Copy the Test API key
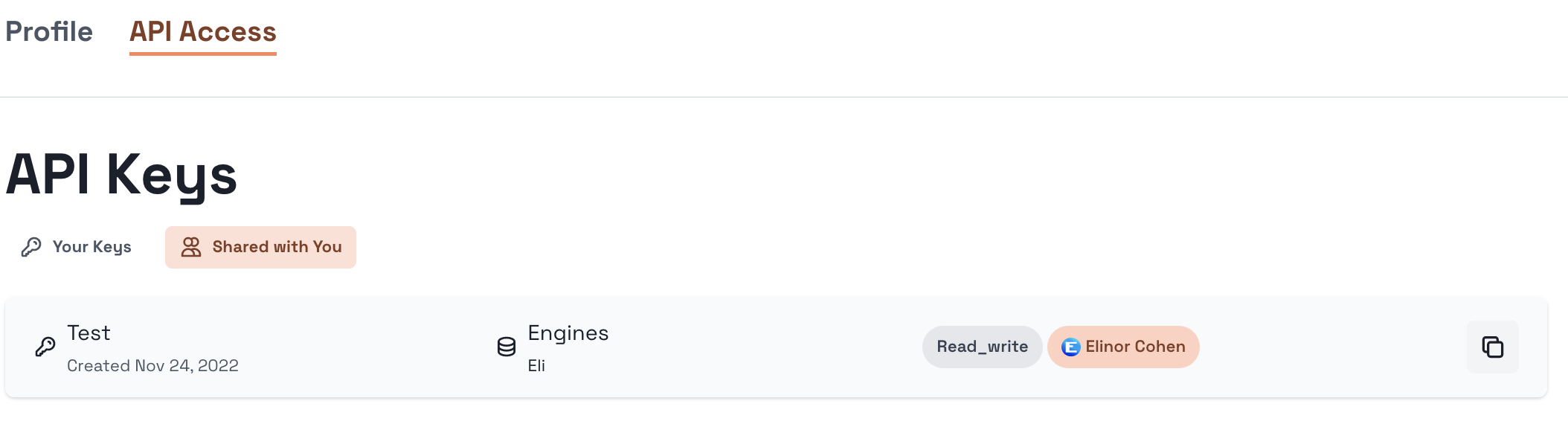The width and height of the screenshot is (1568, 424). (x=1492, y=347)
